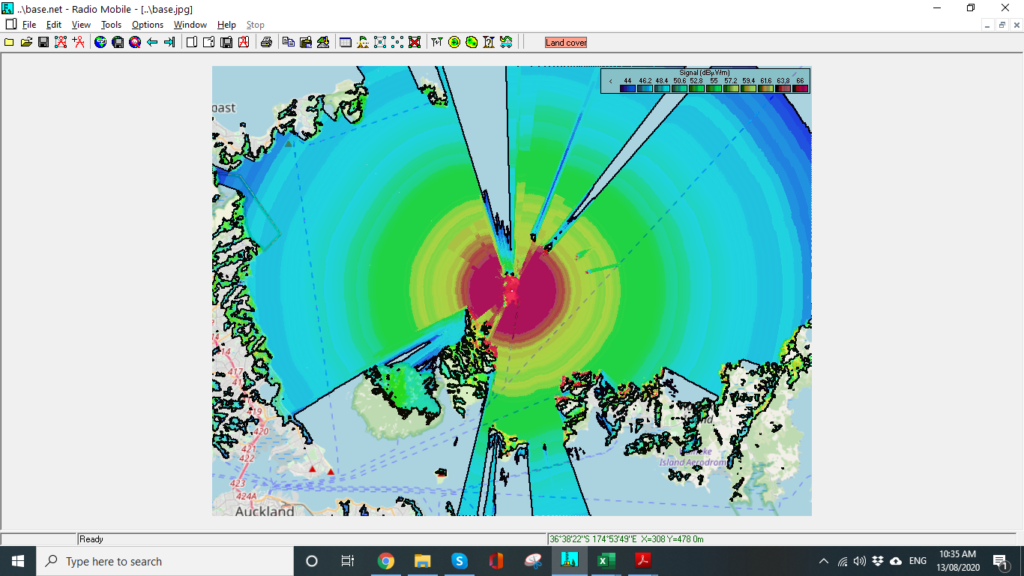This screenshot has height=576, width=1024.
Task: Click the 44 dB blue legend swatch
Action: [x=628, y=88]
